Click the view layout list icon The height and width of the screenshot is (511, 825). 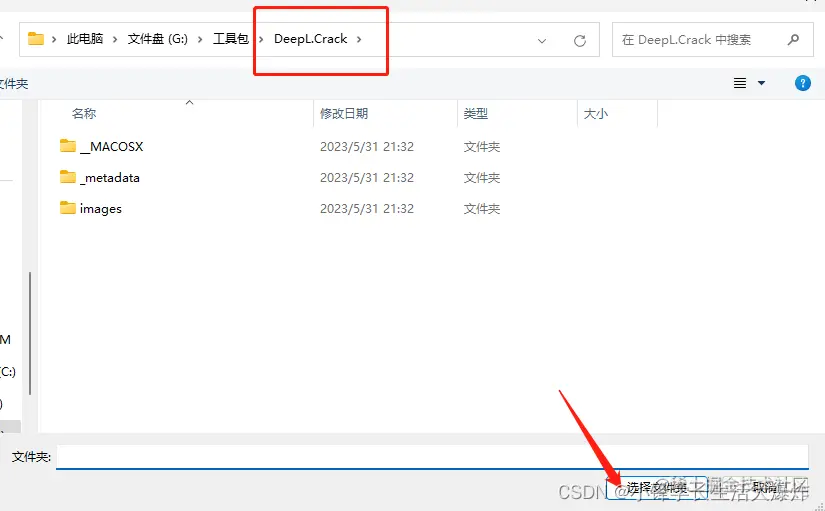[740, 83]
